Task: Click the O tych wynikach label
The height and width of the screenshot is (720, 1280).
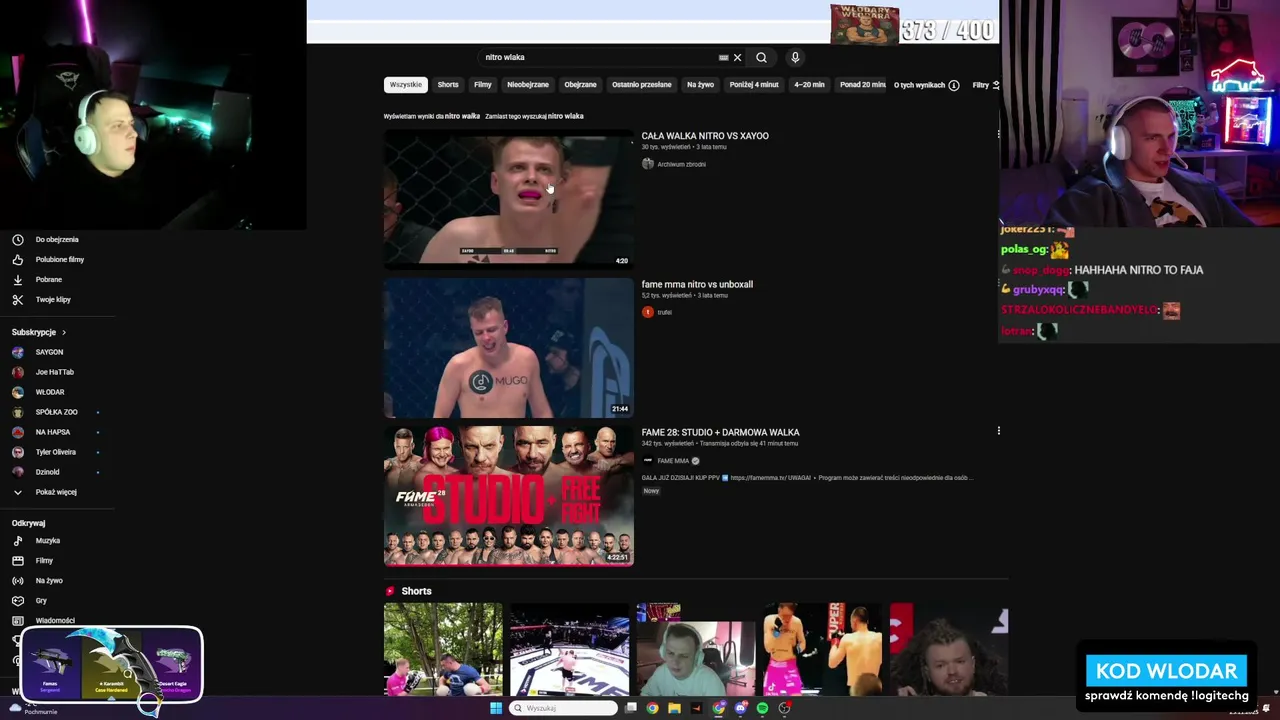Action: [x=919, y=85]
